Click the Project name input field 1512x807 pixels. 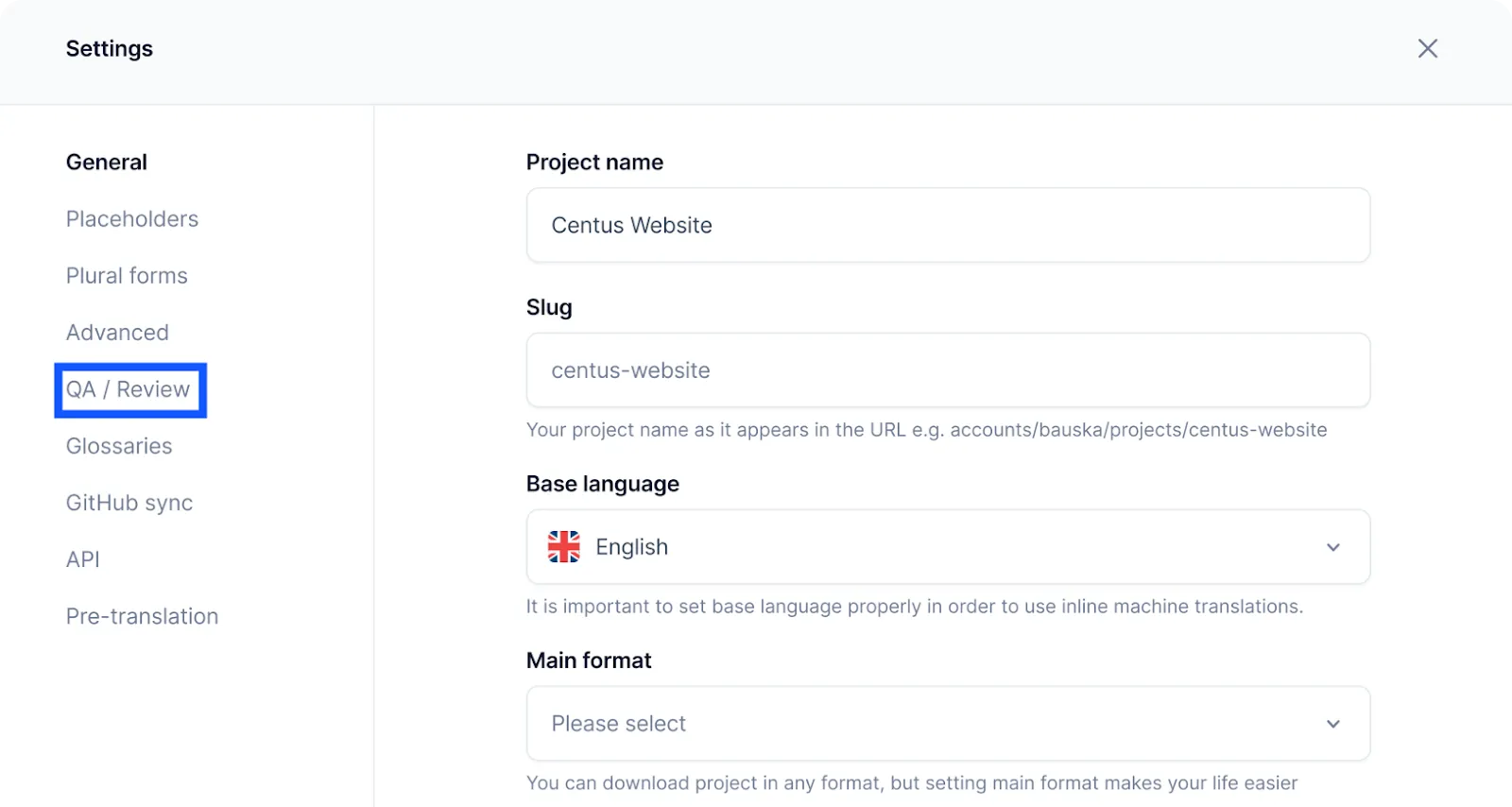[945, 225]
